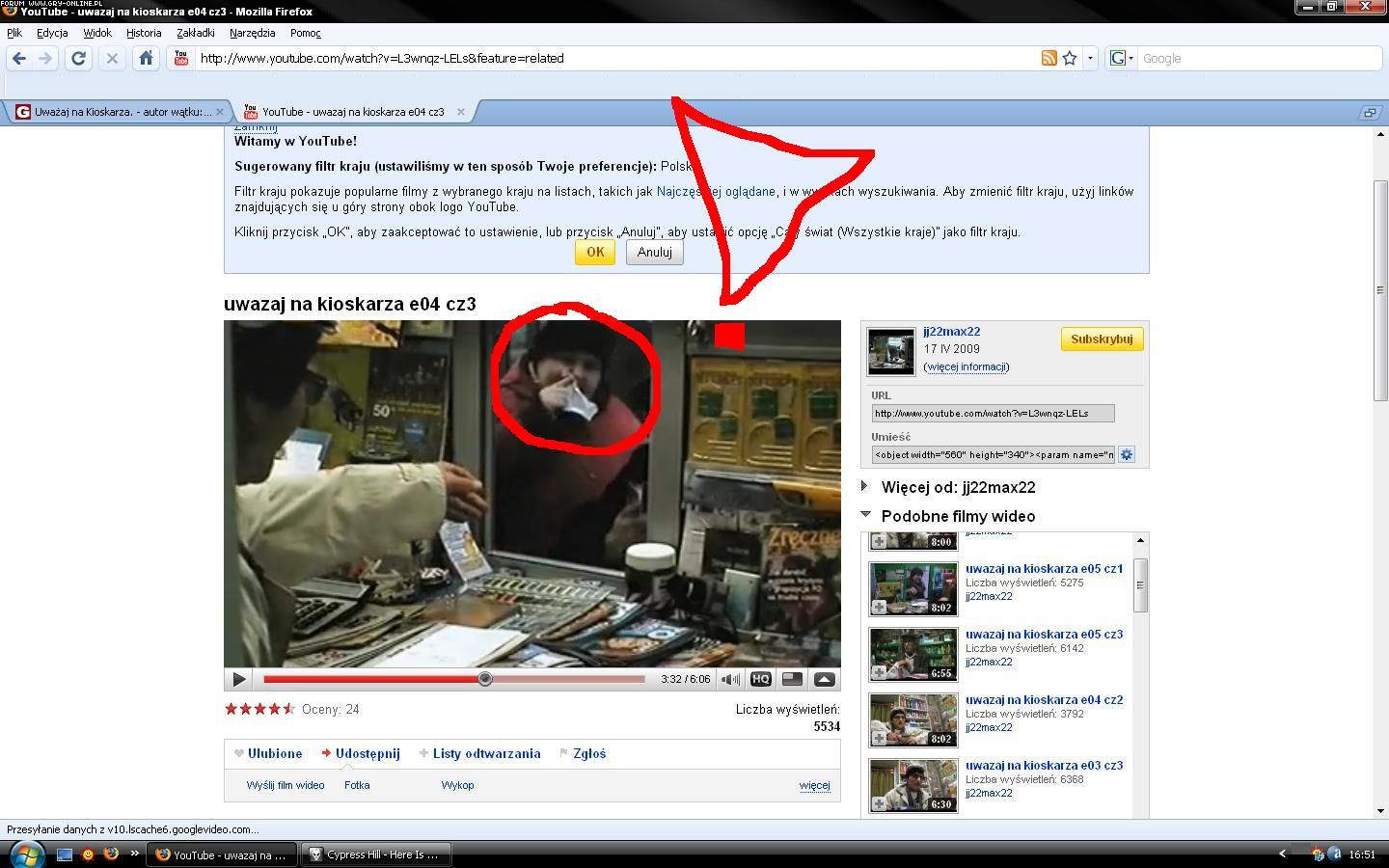
Task: Go to the Firefox Home page
Action: (146, 59)
